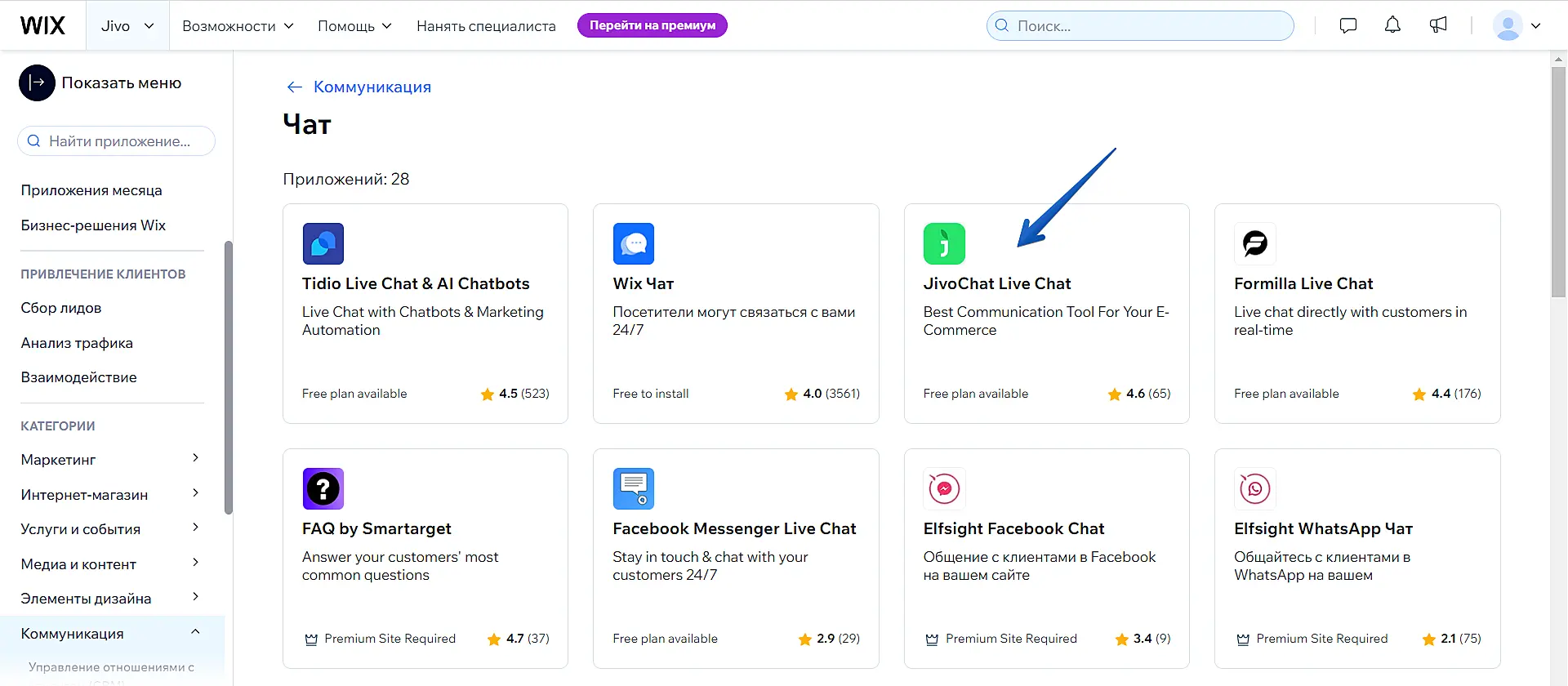Expand the Возможности menu
This screenshot has height=686, width=1568.
238,26
